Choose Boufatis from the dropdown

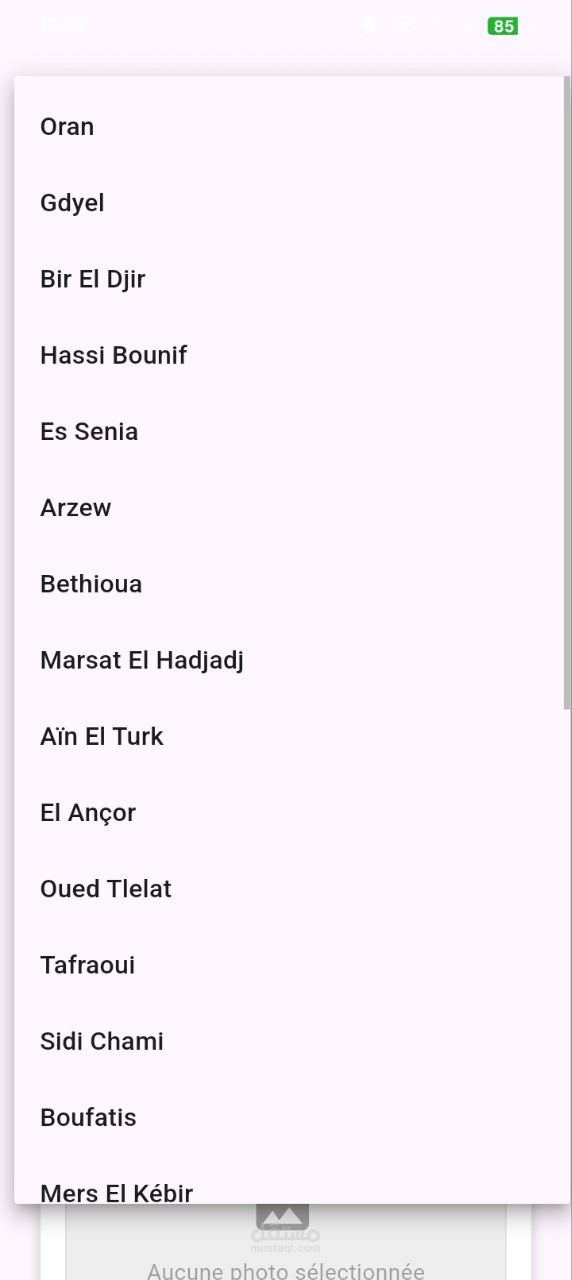tap(291, 1117)
